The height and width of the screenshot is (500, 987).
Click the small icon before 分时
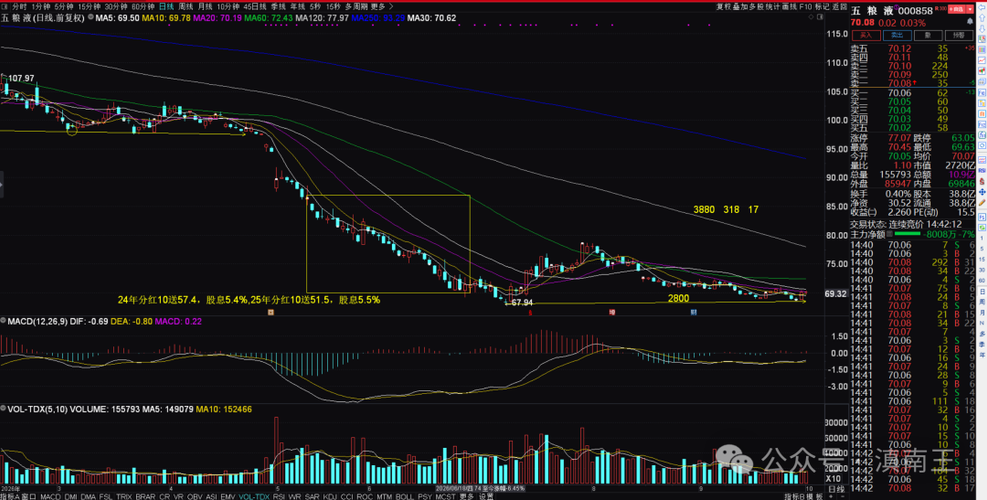click(6, 6)
